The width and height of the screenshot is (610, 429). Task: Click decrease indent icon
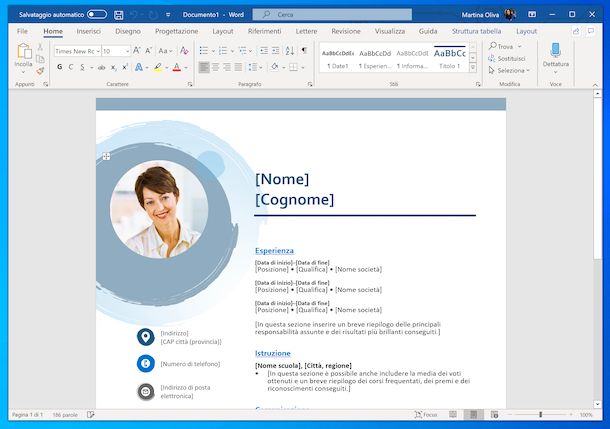click(264, 51)
